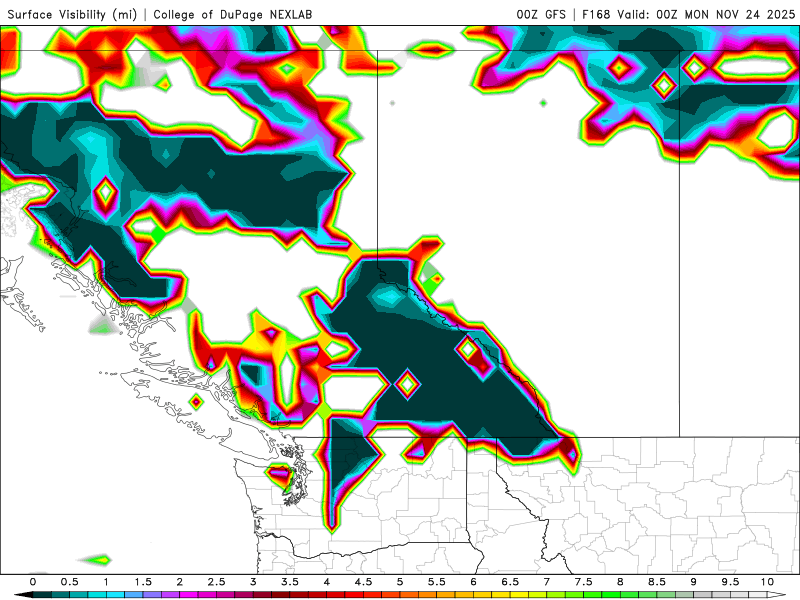Click the colorbar label "8"
This screenshot has width=800, height=600.
620,582
